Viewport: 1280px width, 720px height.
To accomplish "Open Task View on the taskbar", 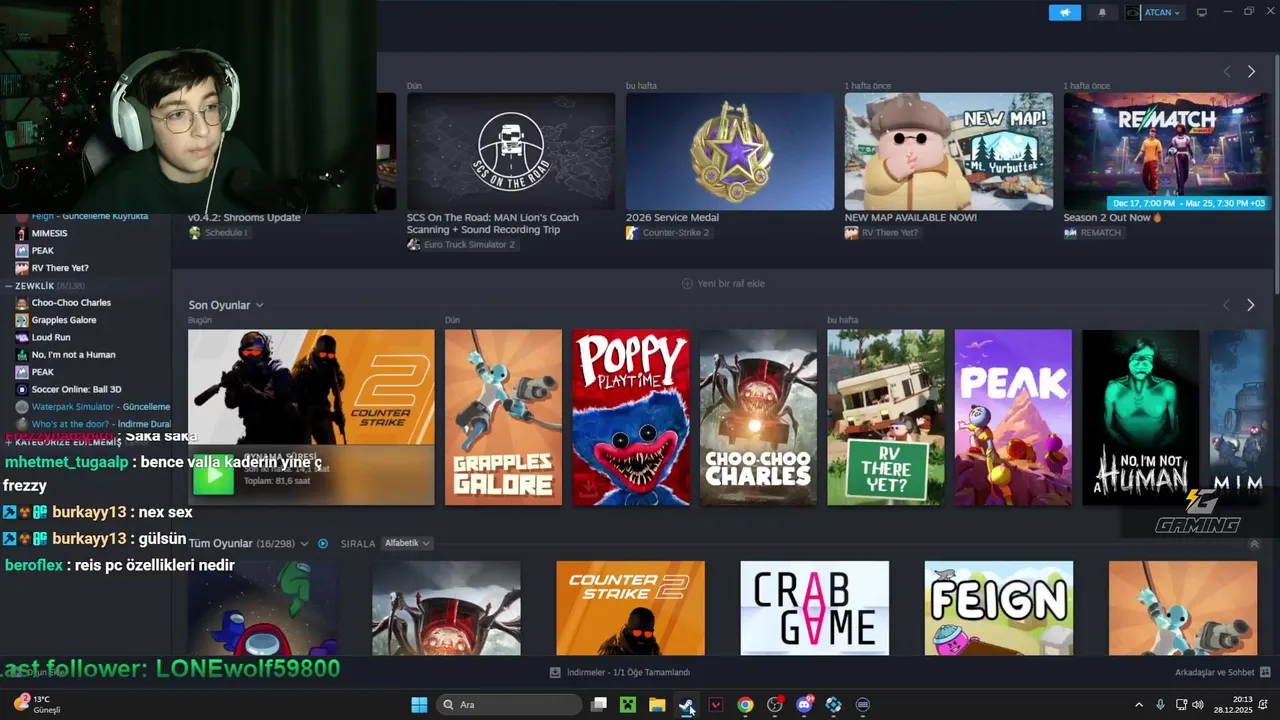I will [x=599, y=704].
